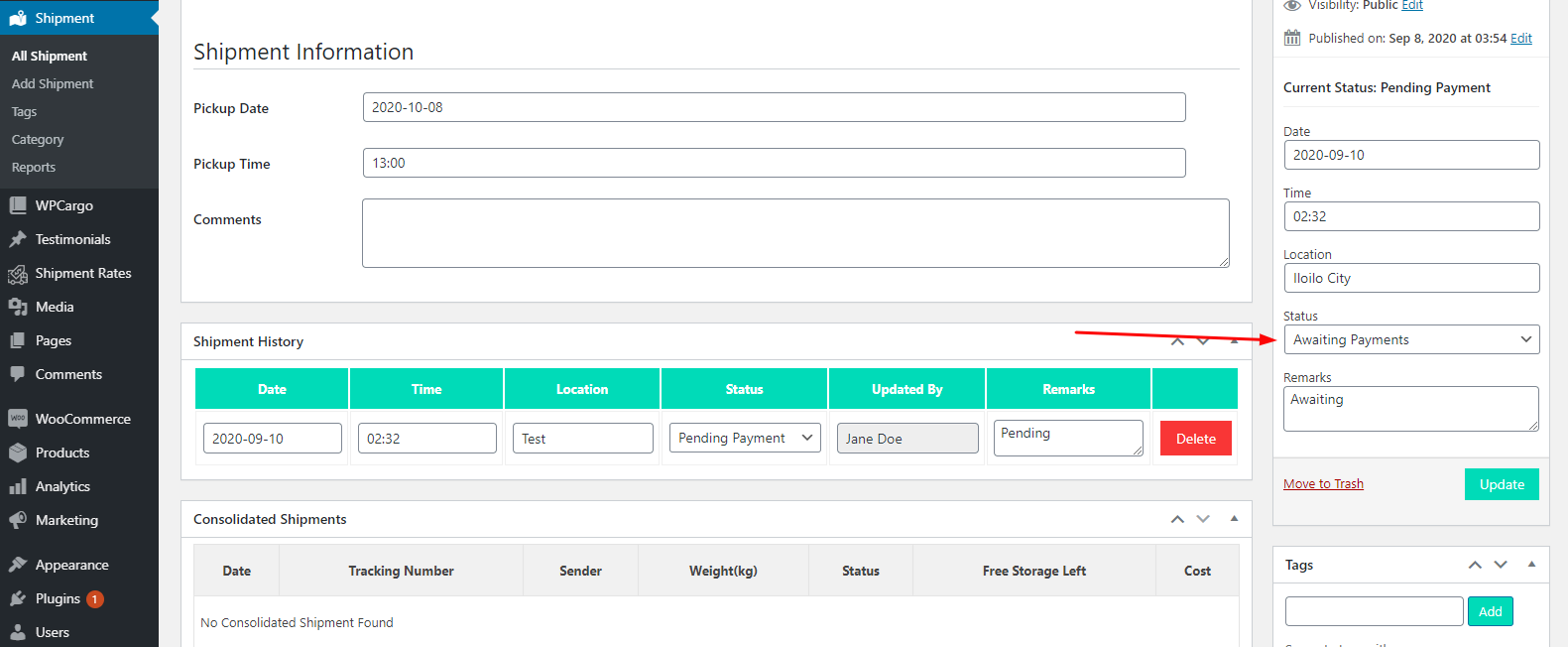Open Add Shipment submenu item

tap(53, 84)
